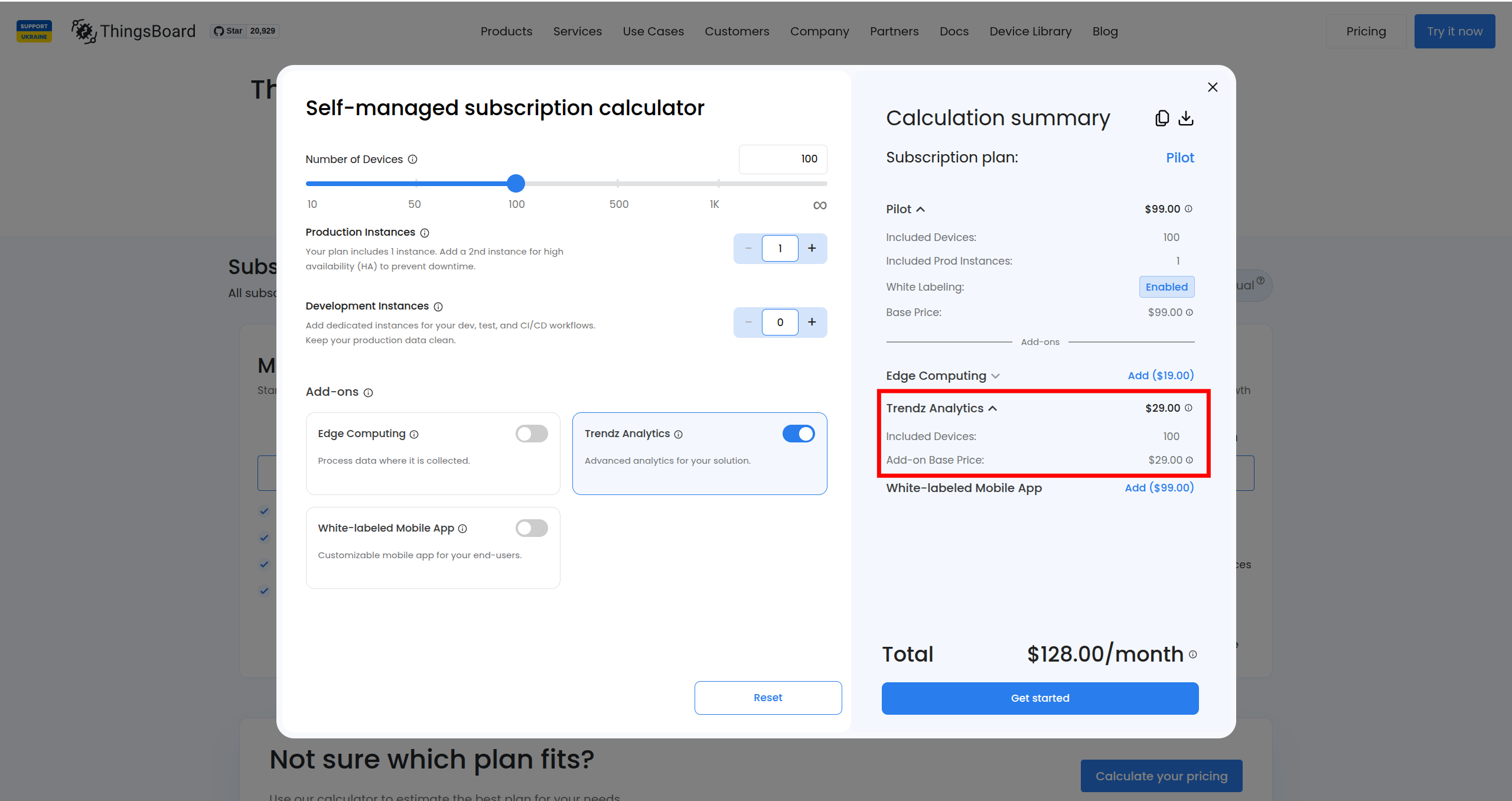Click info icon next to Number of Devices
The height and width of the screenshot is (801, 1512).
click(x=413, y=159)
